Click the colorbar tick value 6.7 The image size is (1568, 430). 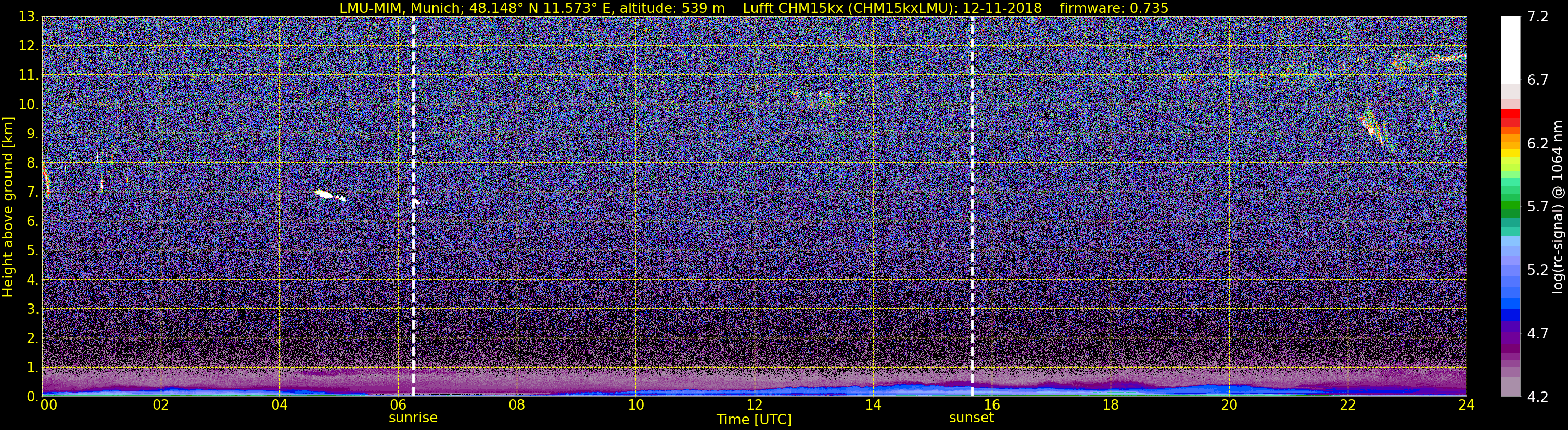[x=1538, y=80]
